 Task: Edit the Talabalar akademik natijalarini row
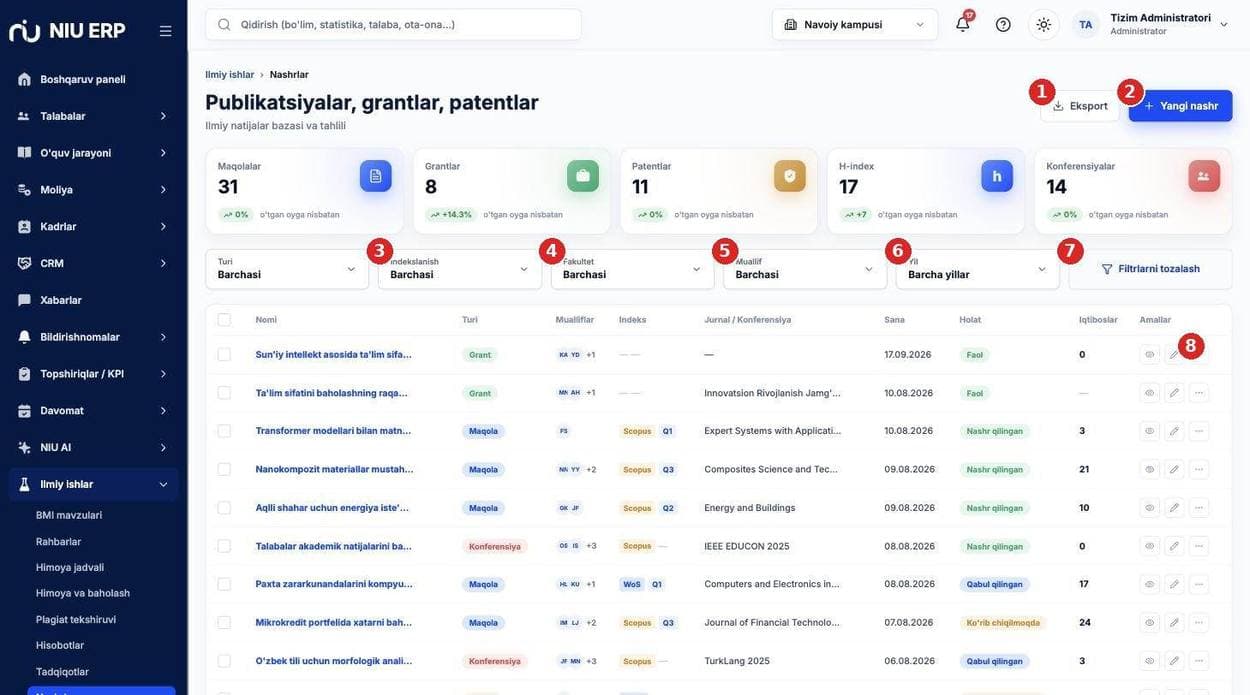[x=1174, y=546]
